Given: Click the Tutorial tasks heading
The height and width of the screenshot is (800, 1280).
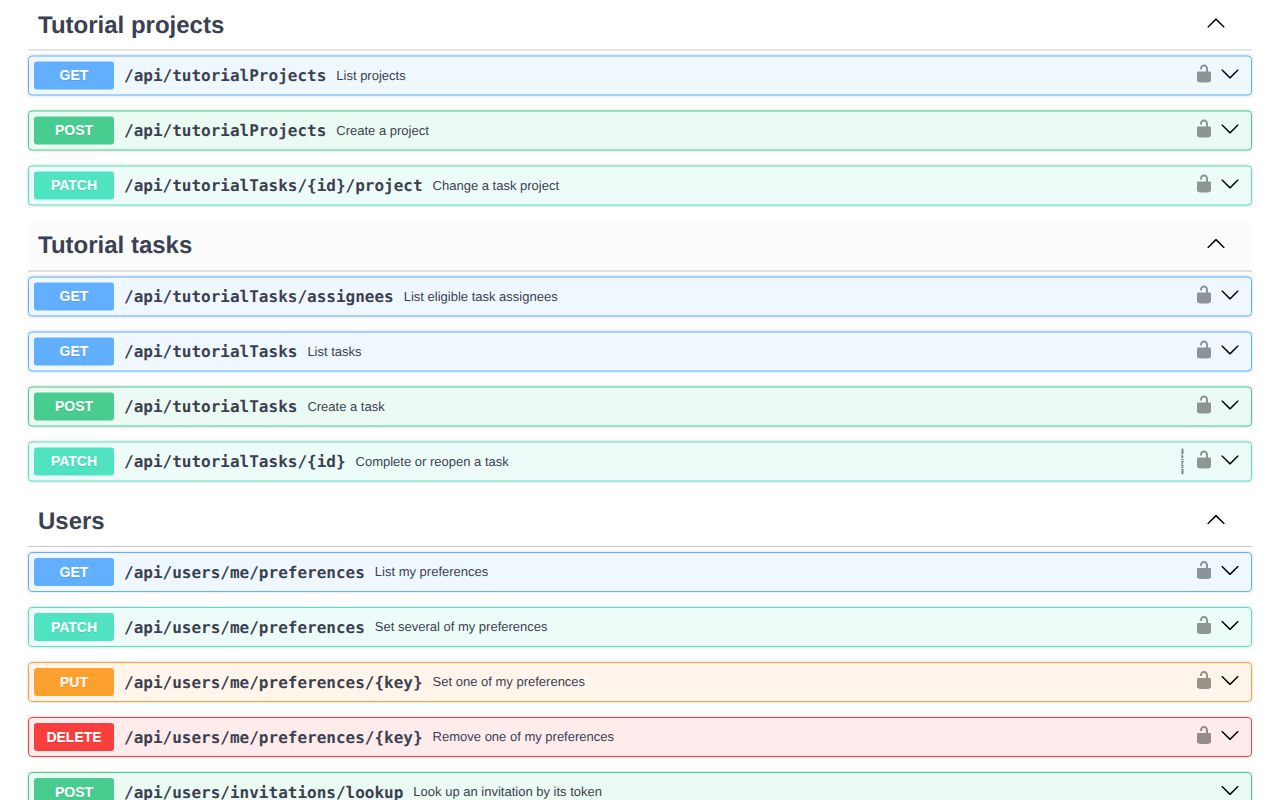Looking at the screenshot, I should tap(115, 245).
